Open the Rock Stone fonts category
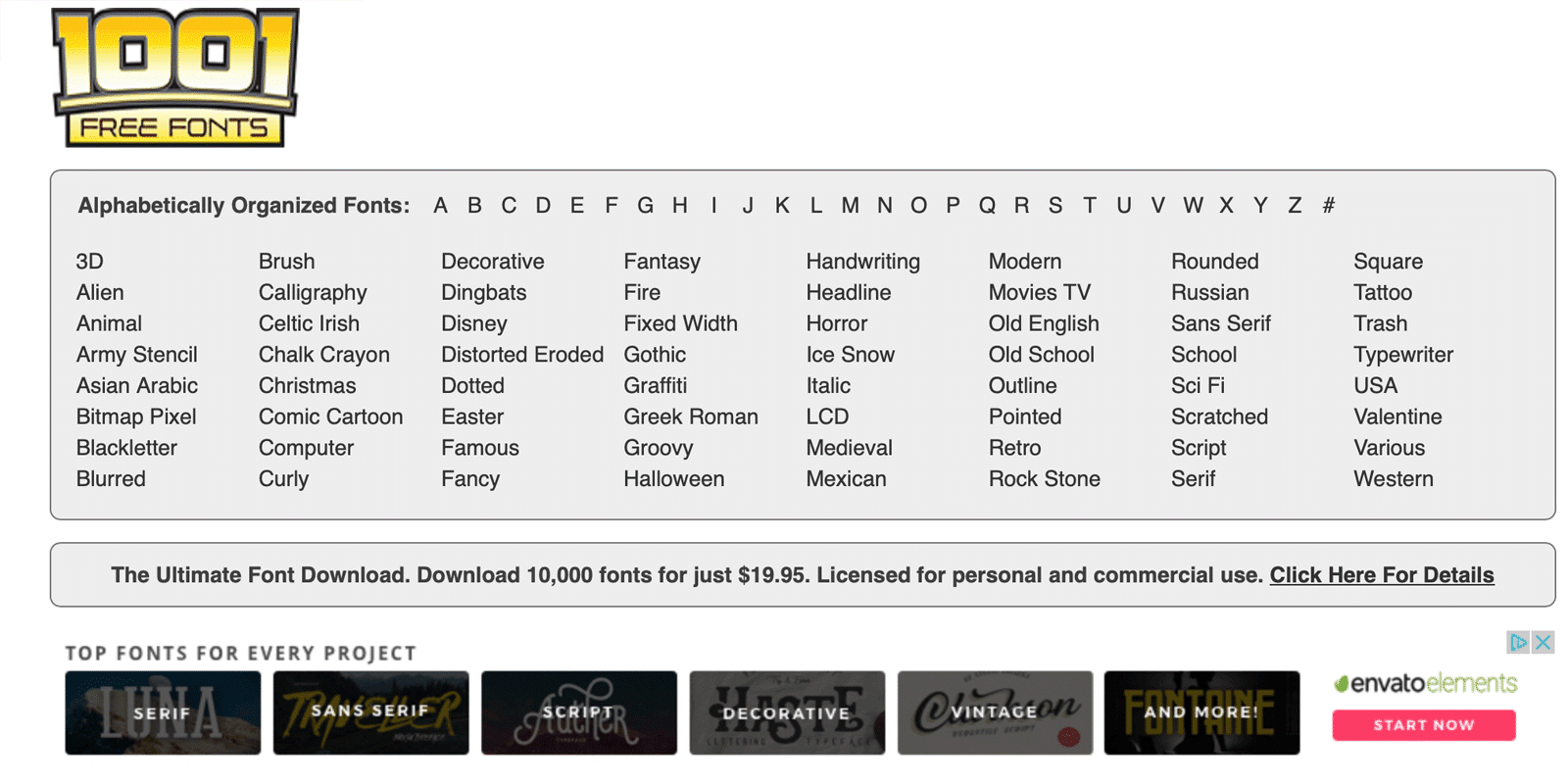Image resolution: width=1568 pixels, height=784 pixels. pos(1044,479)
